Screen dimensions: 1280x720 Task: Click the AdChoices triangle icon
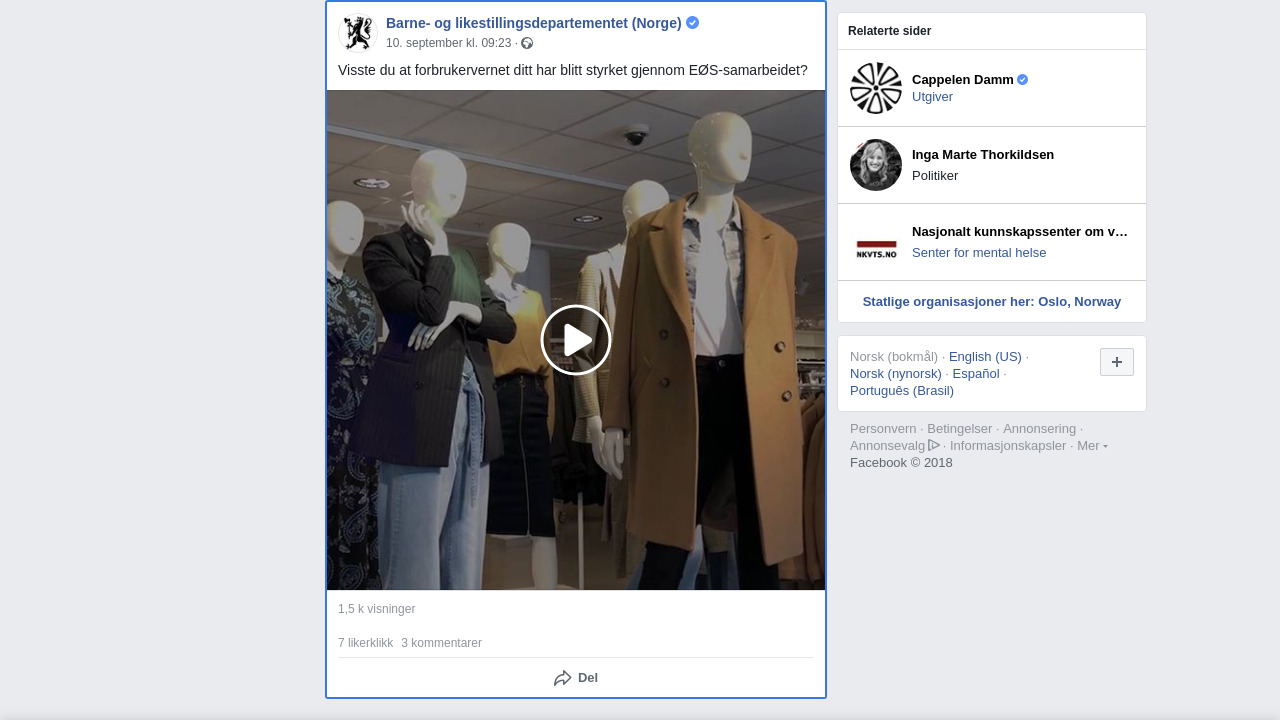934,445
